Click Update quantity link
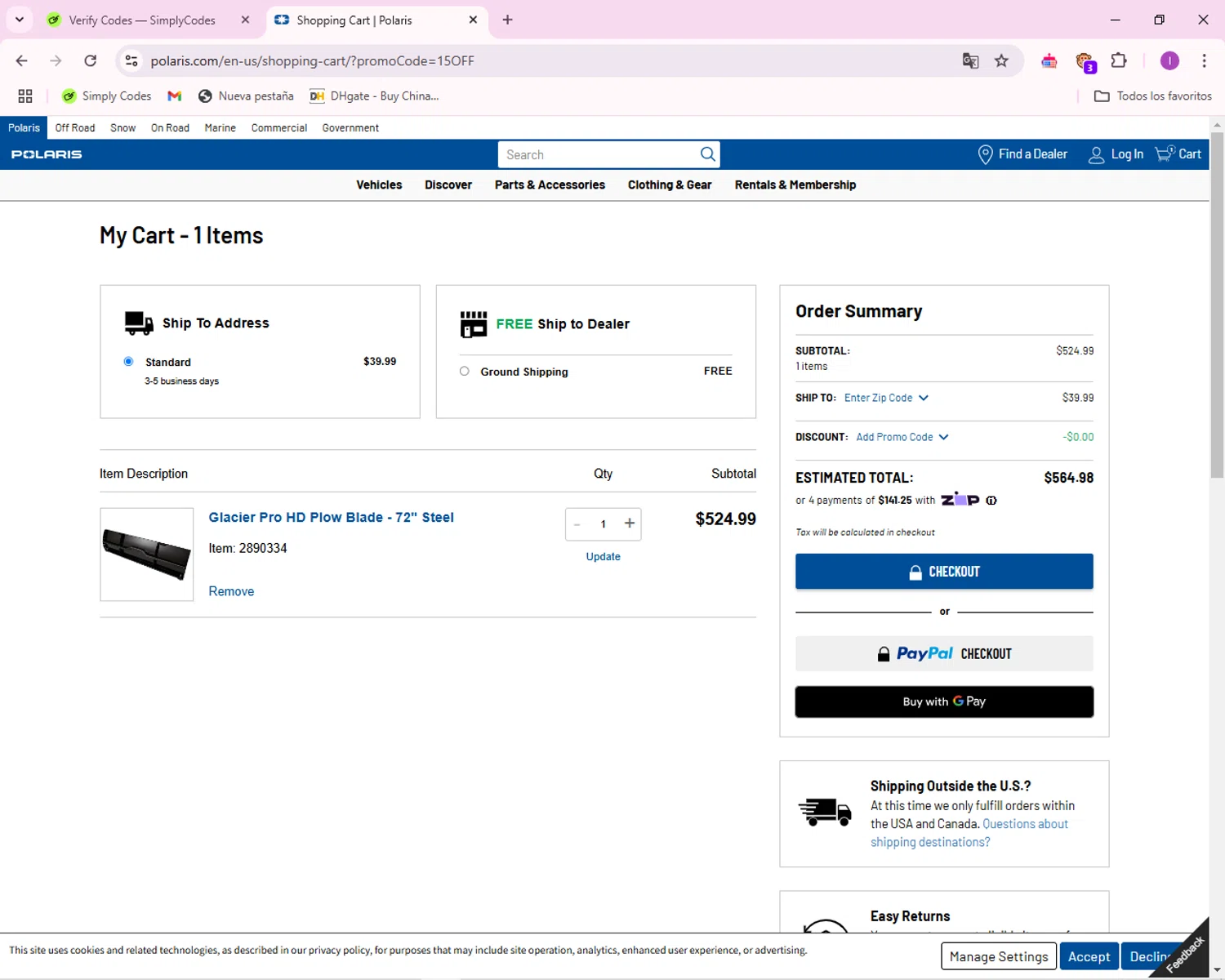Viewport: 1225px width, 980px height. (603, 556)
